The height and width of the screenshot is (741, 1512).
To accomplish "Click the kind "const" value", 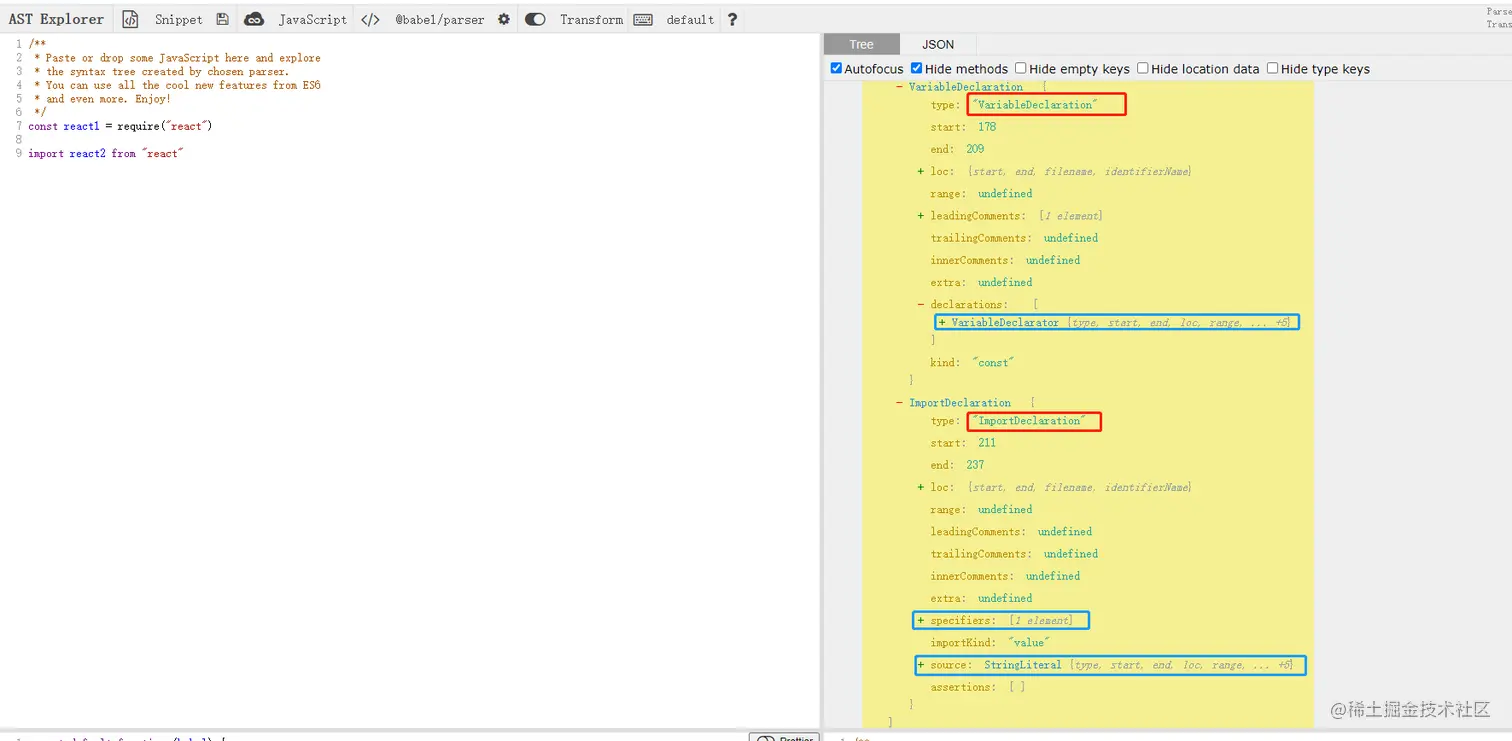I will [993, 362].
